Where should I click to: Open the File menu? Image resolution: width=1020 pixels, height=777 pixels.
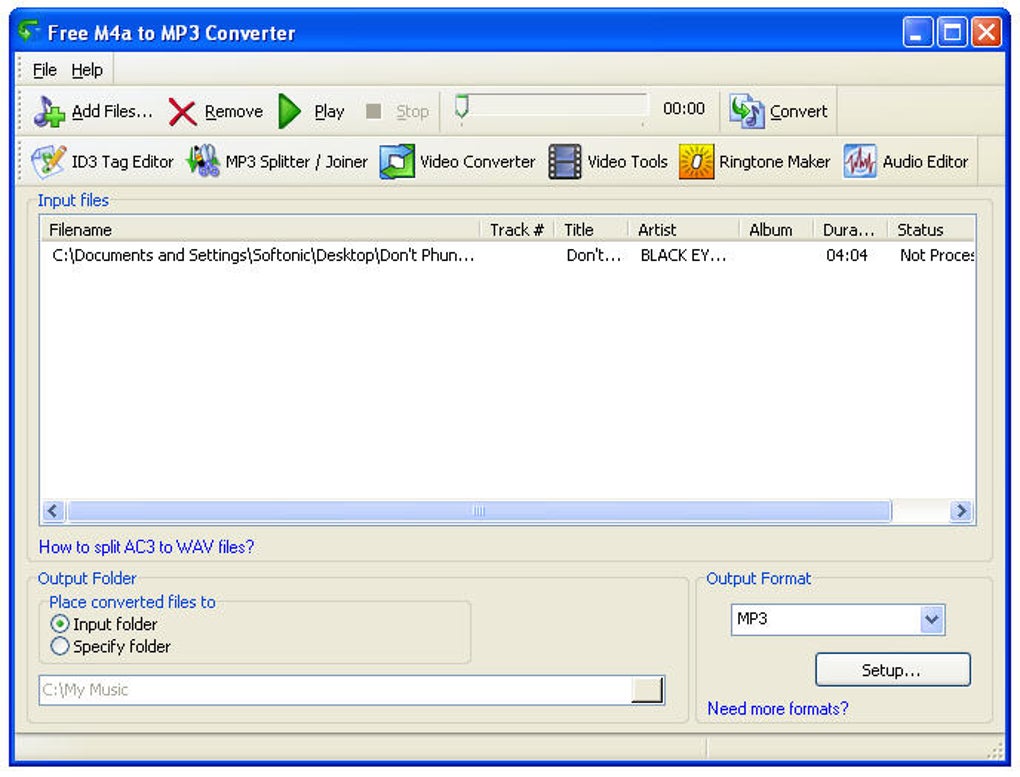pos(43,69)
